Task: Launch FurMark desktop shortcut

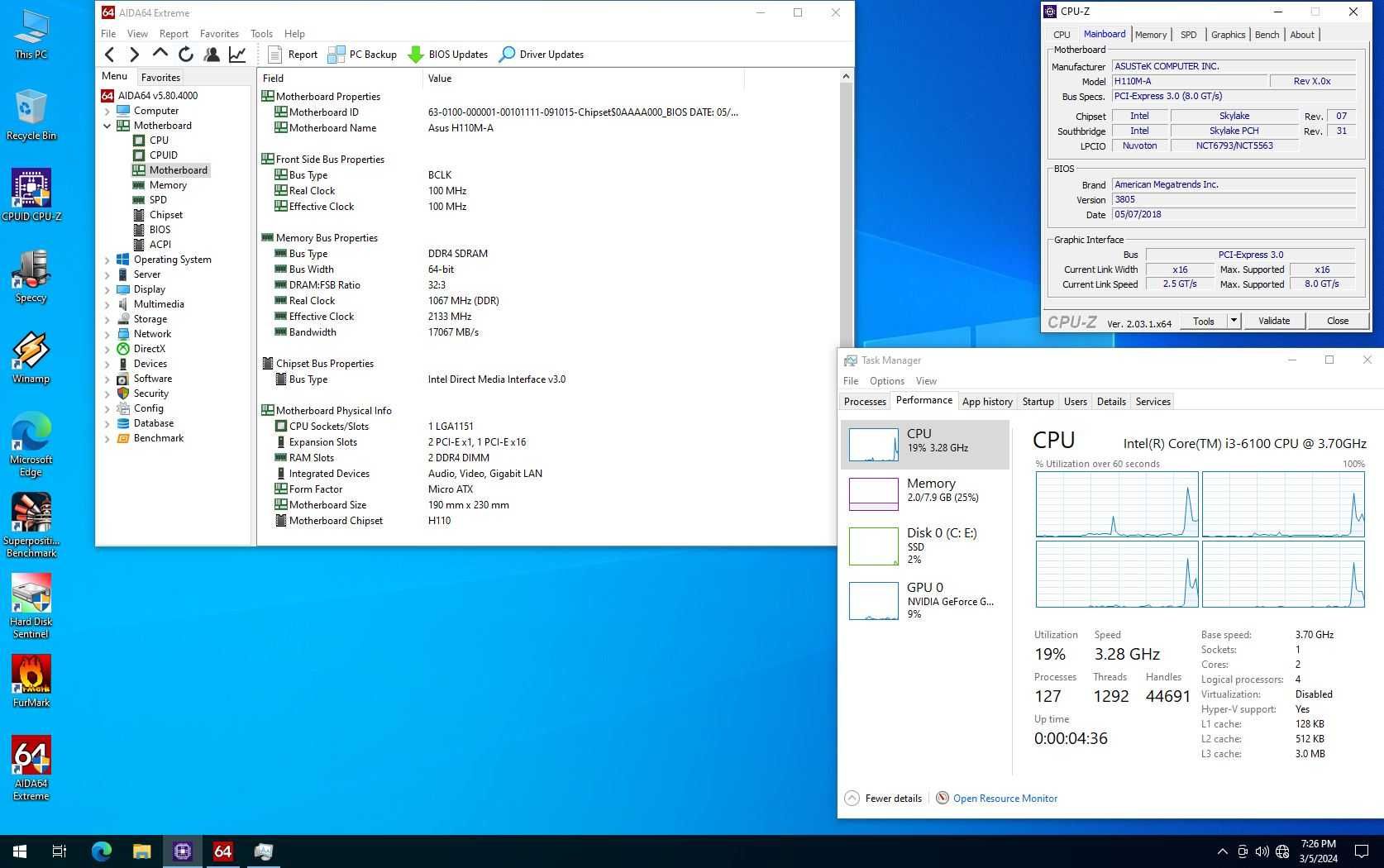Action: tap(31, 682)
